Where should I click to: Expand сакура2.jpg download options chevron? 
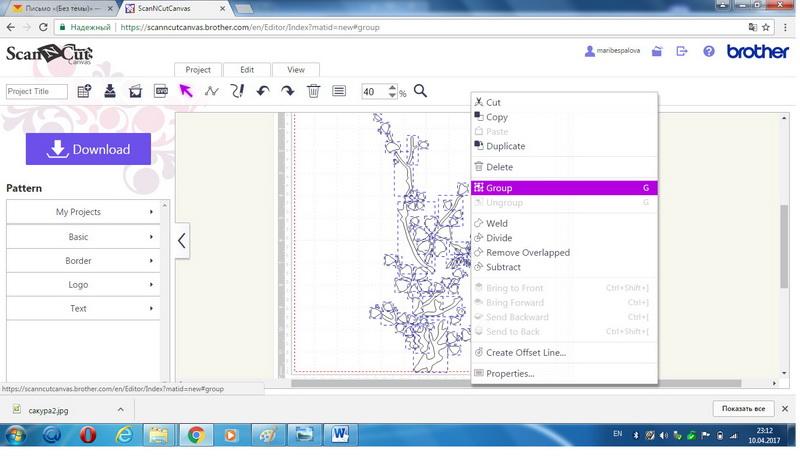[x=120, y=410]
